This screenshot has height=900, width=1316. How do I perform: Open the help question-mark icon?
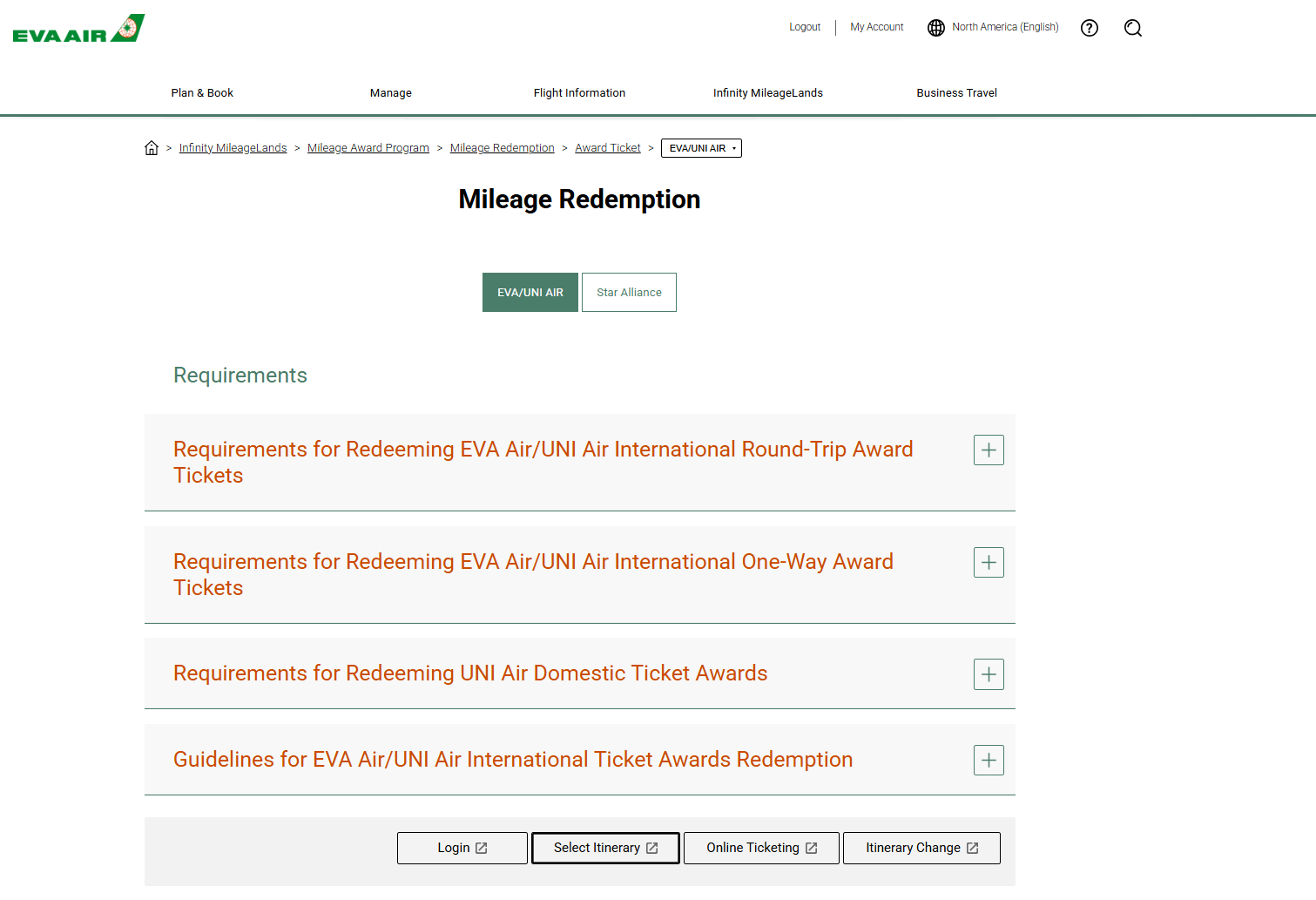tap(1089, 28)
